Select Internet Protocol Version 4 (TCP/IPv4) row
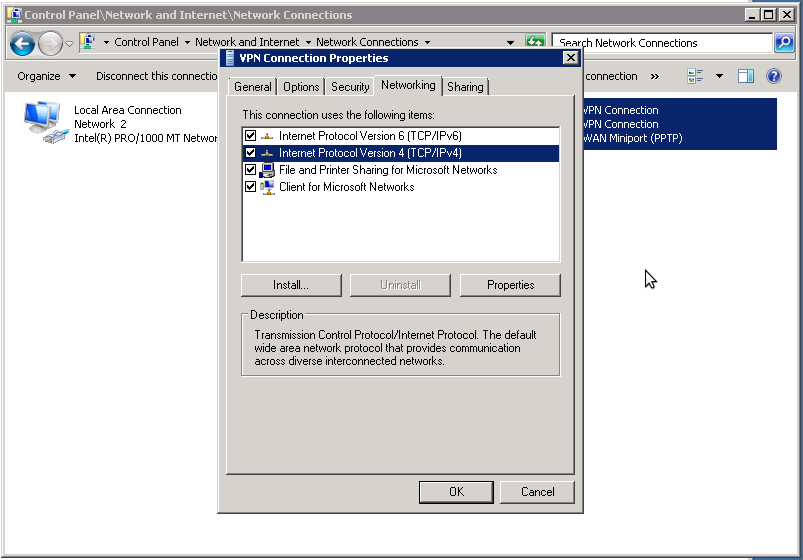This screenshot has height=560, width=803. pos(400,153)
